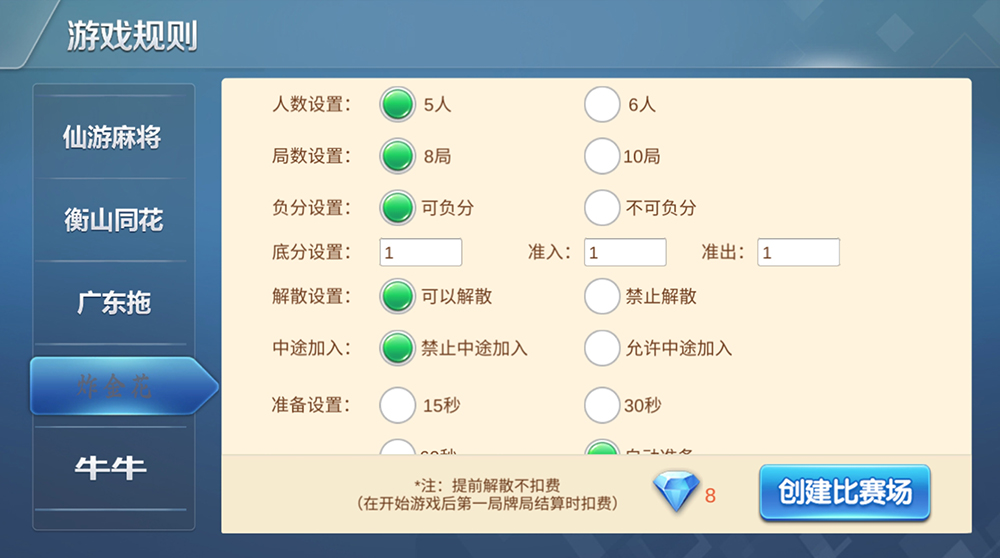The image size is (1000, 558).
Task: Set ready time to 15秒
Action: pos(398,405)
